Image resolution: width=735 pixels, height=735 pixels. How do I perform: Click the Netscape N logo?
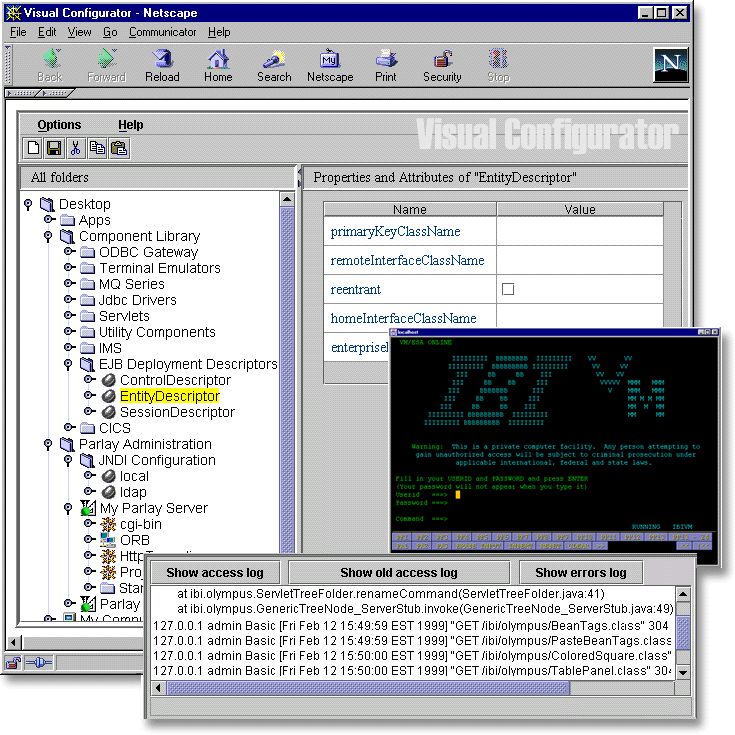tap(671, 65)
